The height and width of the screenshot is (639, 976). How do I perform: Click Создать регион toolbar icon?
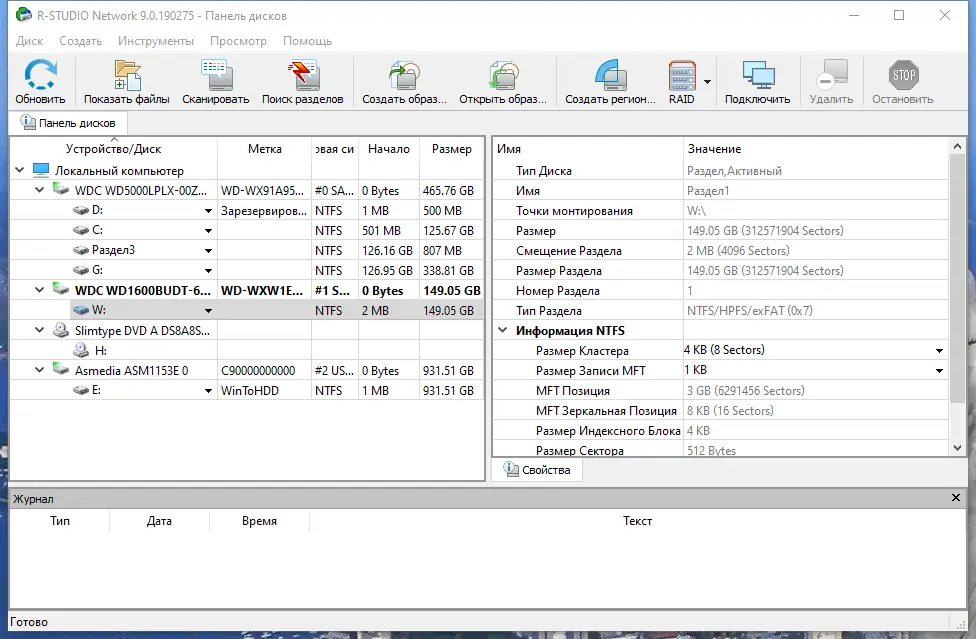click(611, 75)
